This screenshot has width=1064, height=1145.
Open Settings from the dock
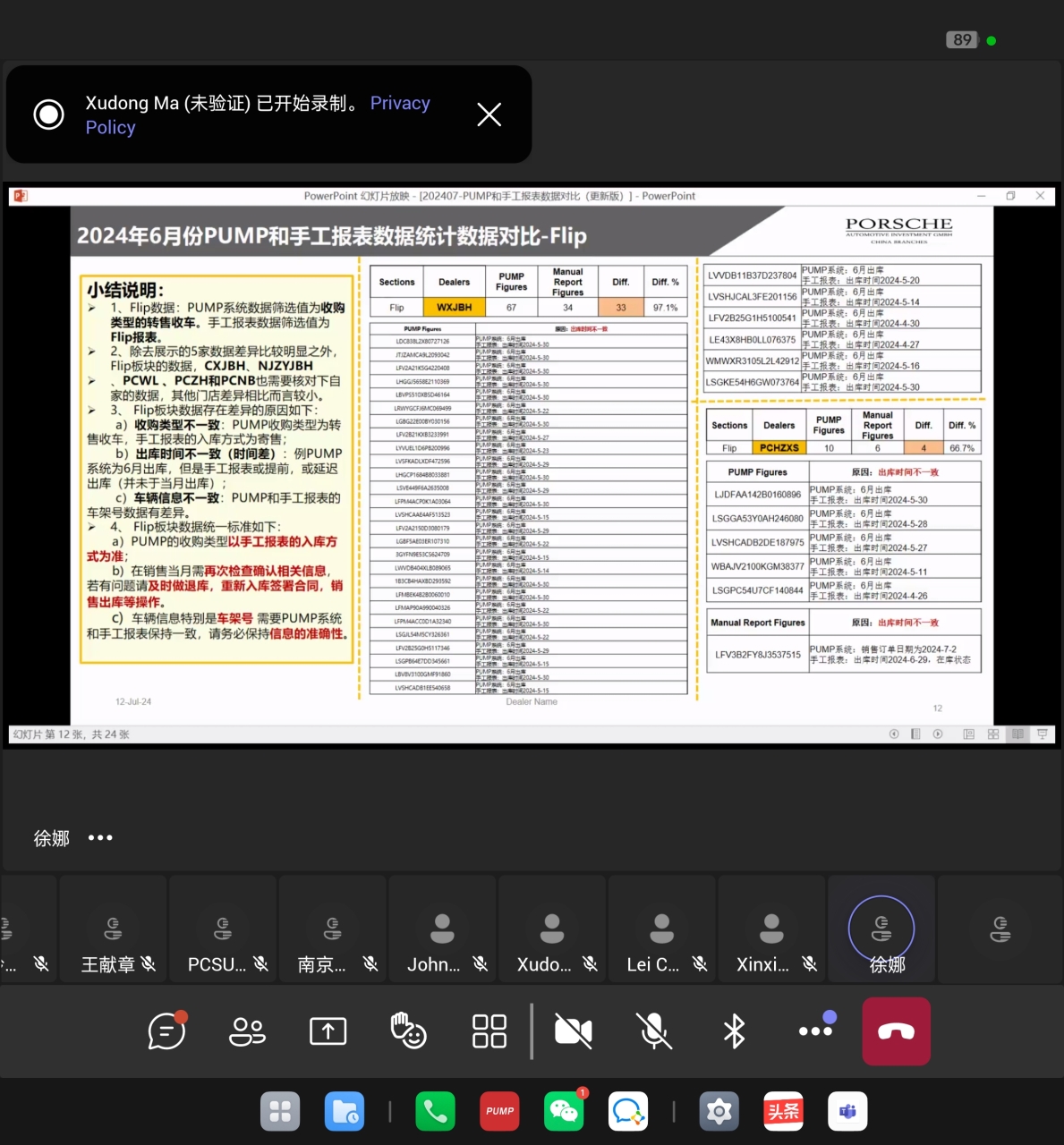click(x=719, y=1111)
